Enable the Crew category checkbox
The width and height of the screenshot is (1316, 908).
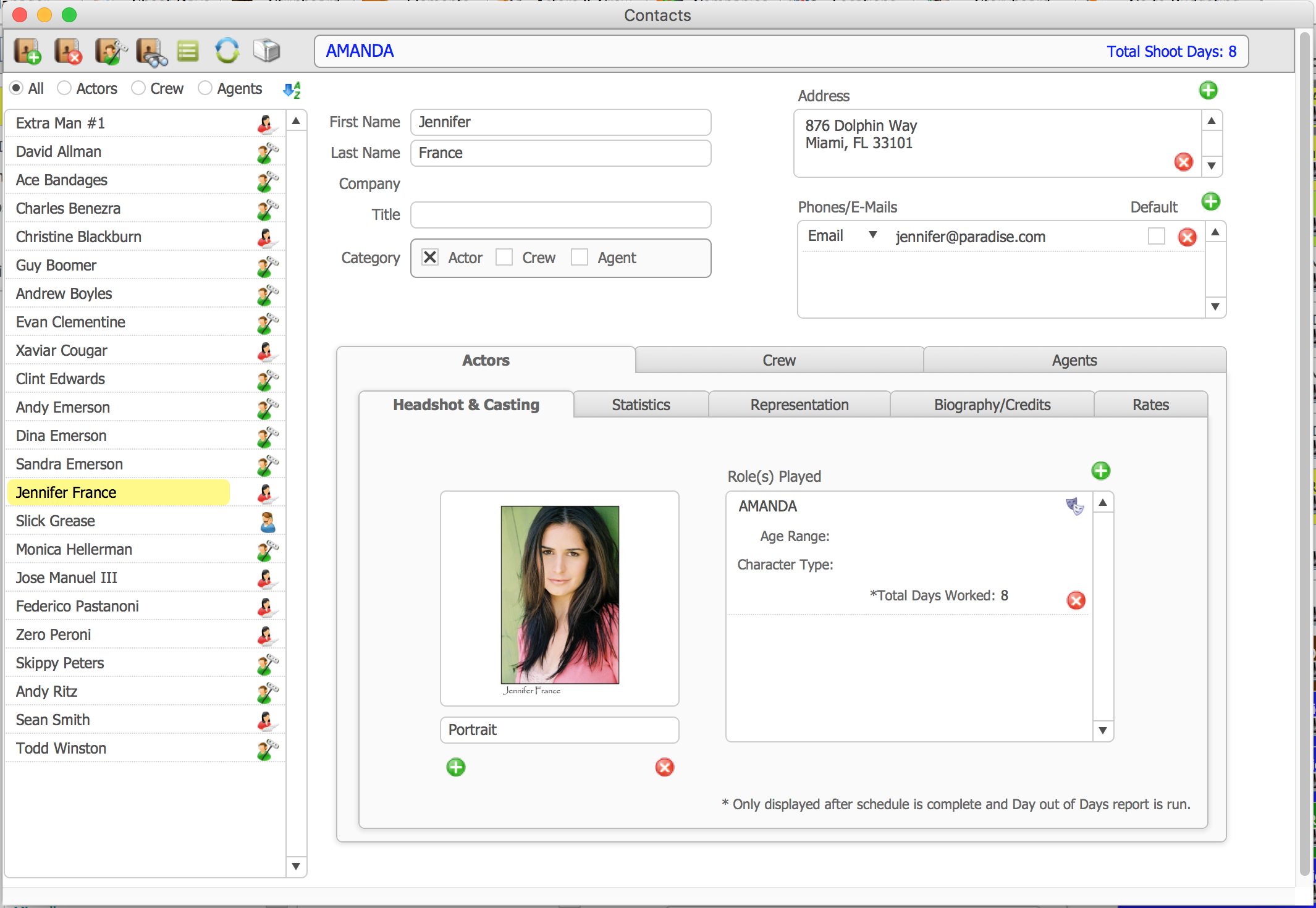504,258
